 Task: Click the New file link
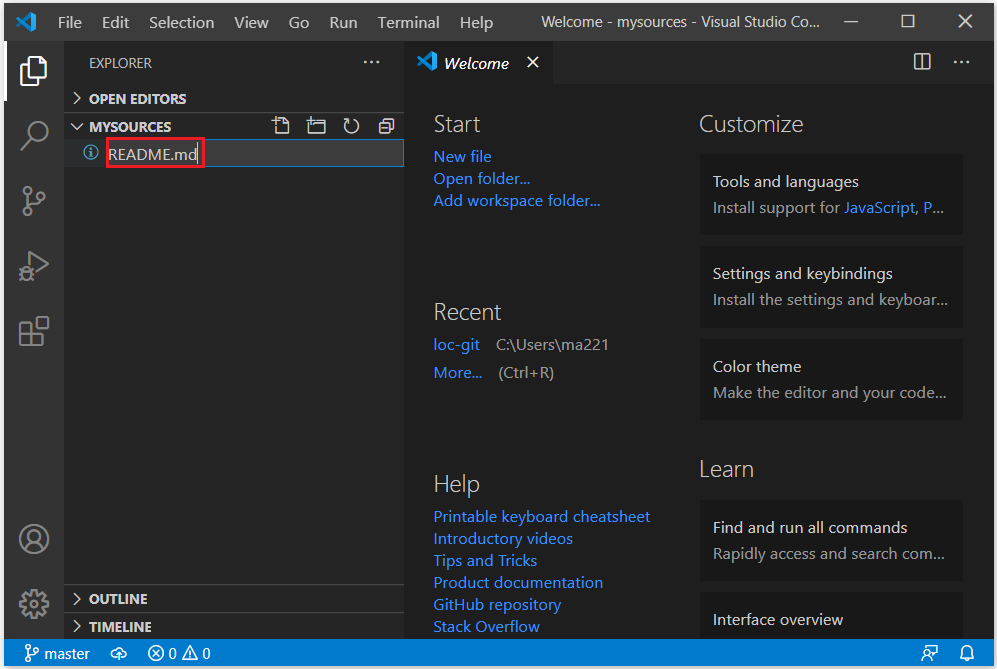click(462, 156)
